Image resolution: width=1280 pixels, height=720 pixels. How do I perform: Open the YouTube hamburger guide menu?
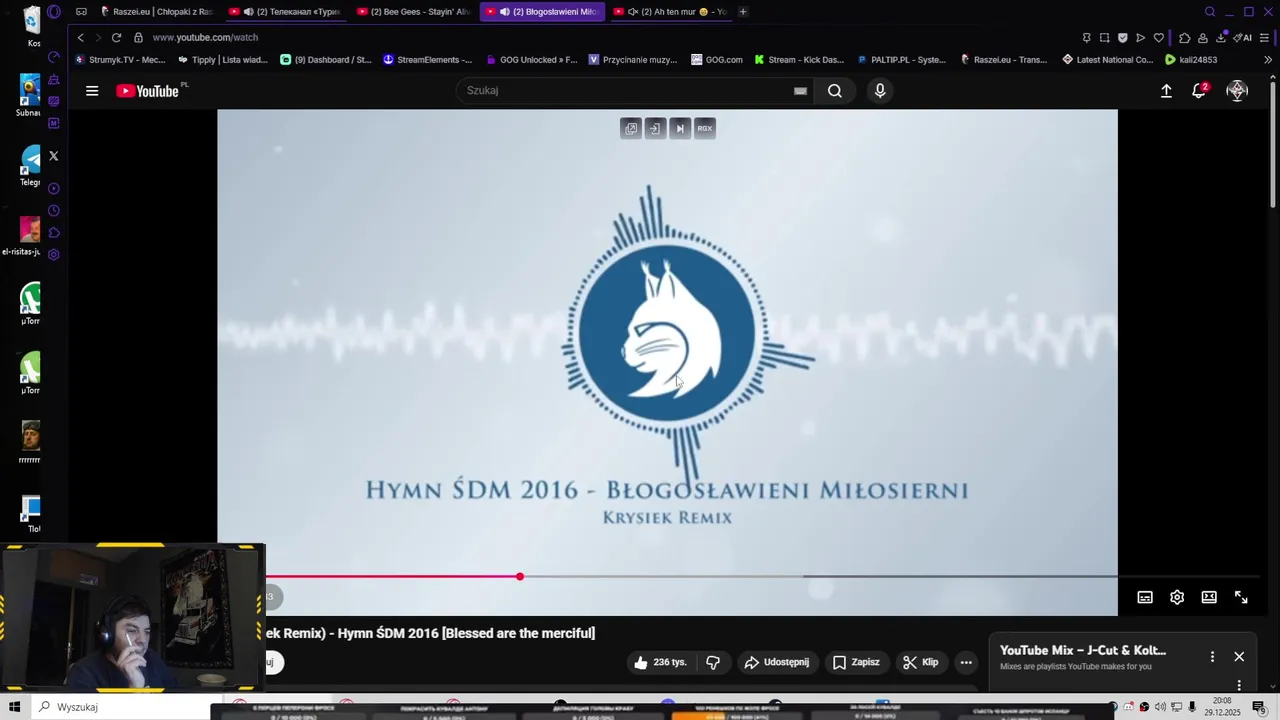(92, 91)
